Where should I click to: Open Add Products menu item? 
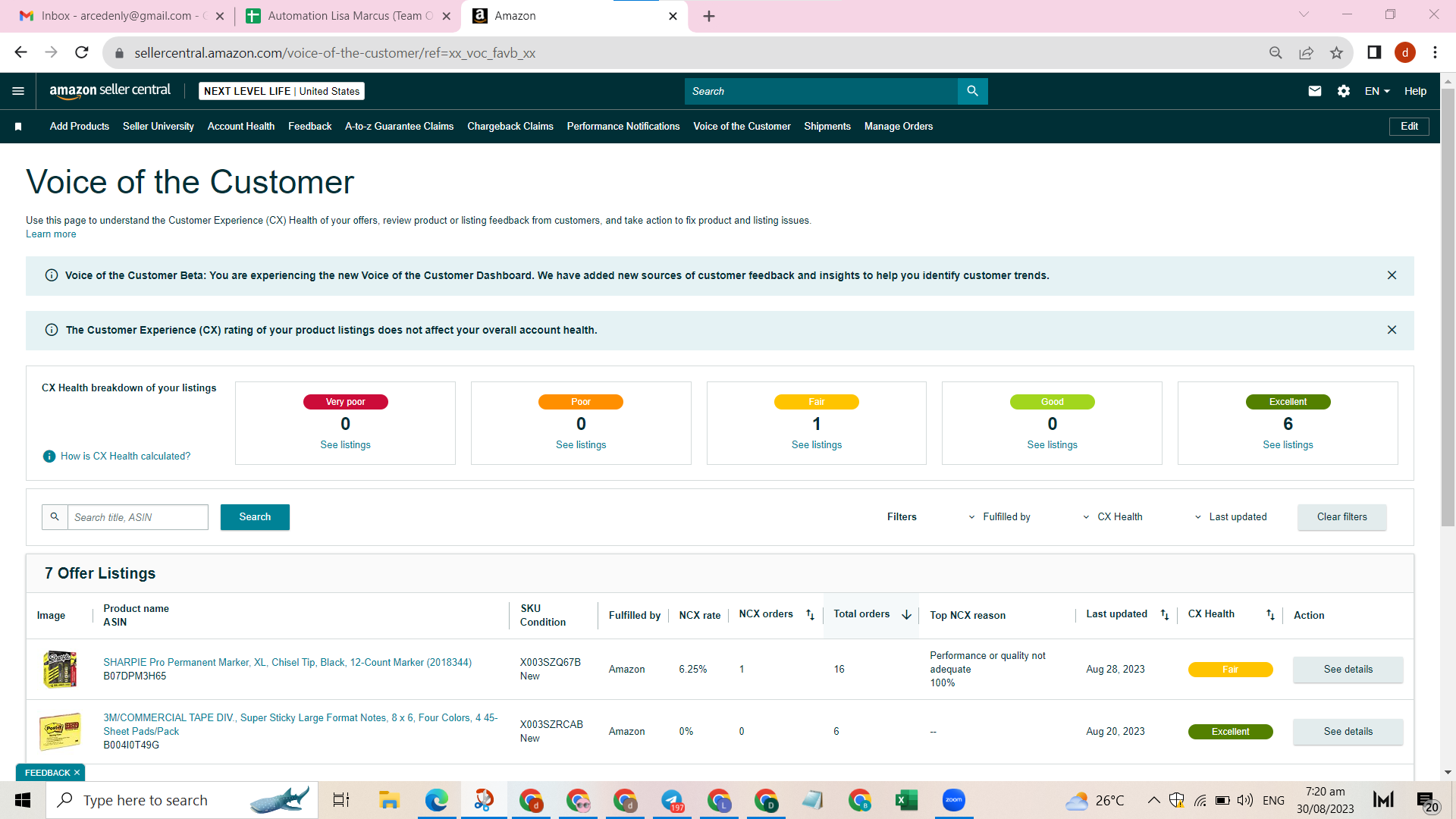pos(80,127)
